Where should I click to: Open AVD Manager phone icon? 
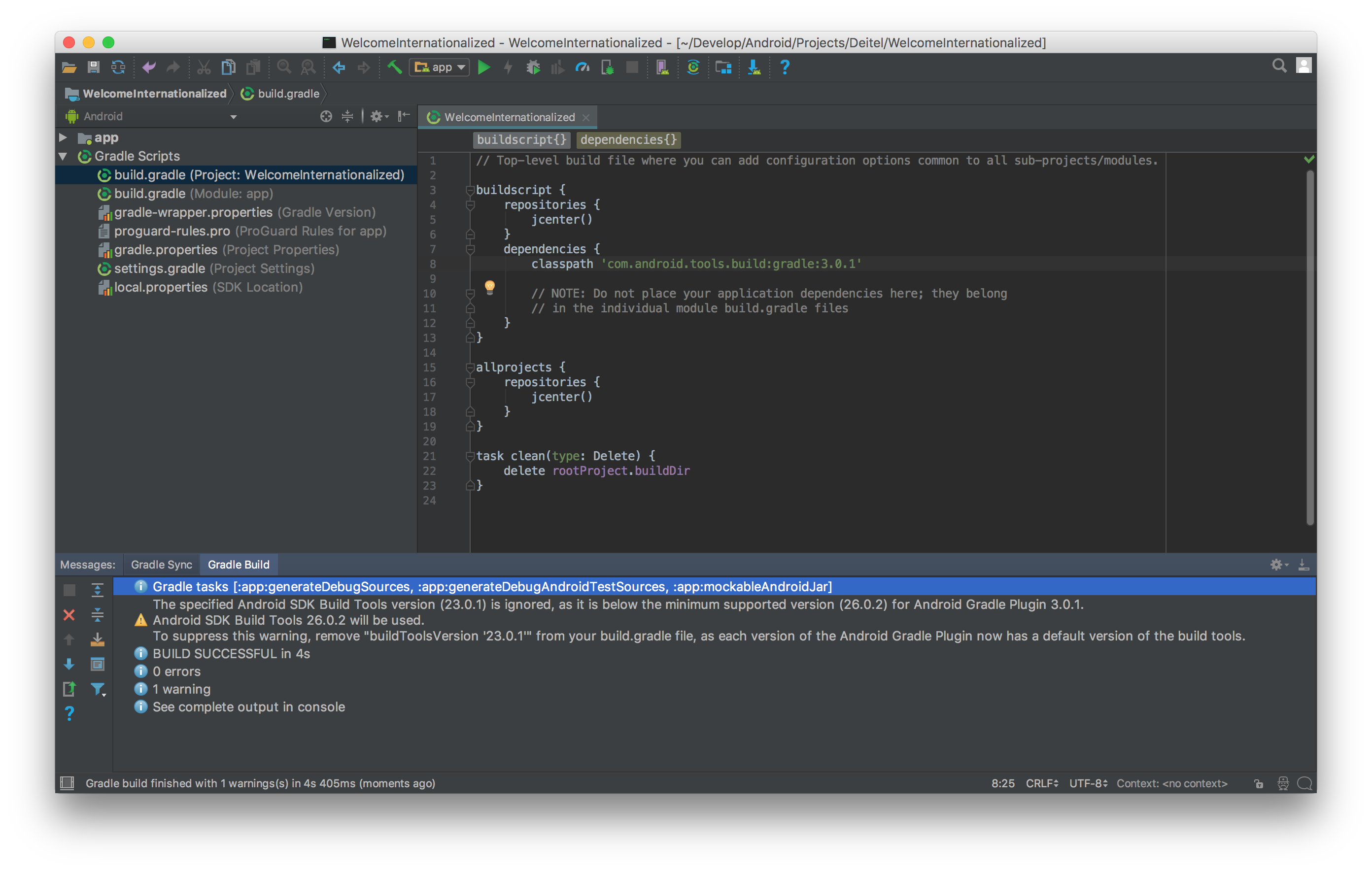[x=662, y=68]
